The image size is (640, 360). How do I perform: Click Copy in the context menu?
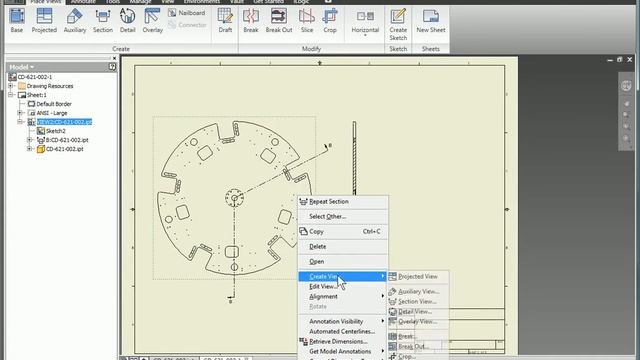(x=343, y=231)
